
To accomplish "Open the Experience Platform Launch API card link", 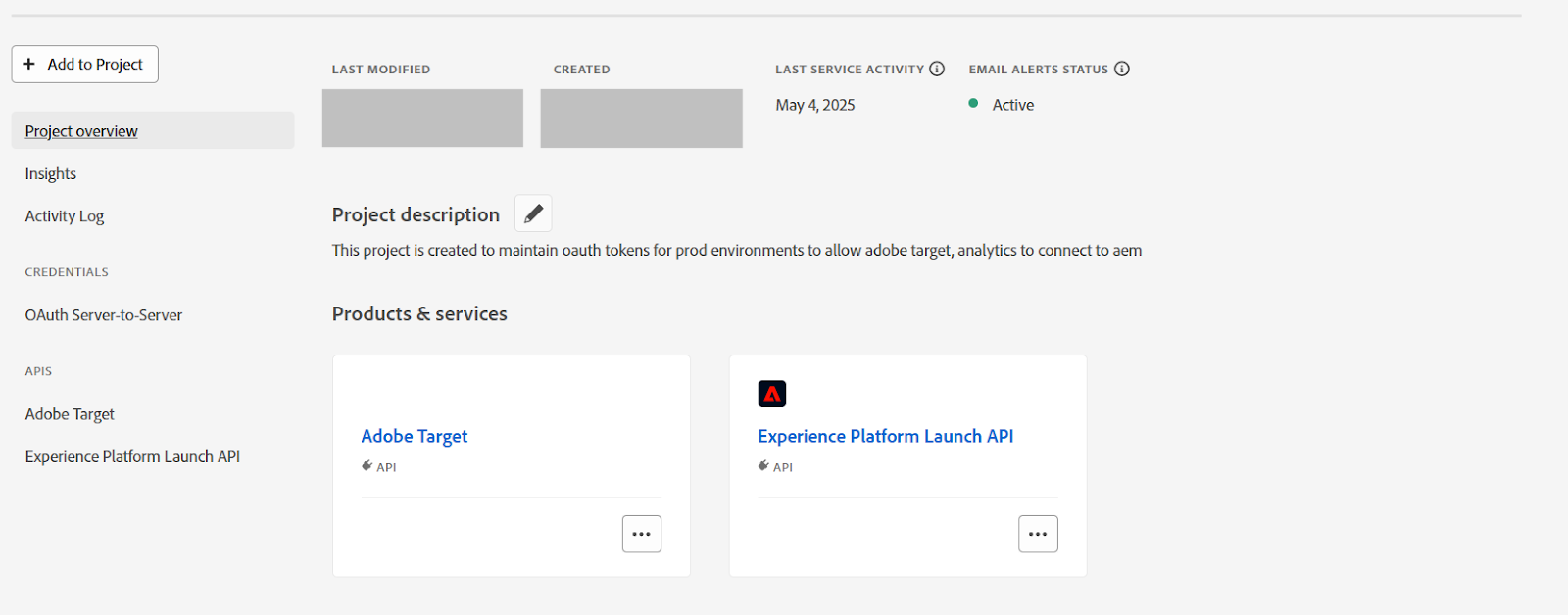I will 886,436.
